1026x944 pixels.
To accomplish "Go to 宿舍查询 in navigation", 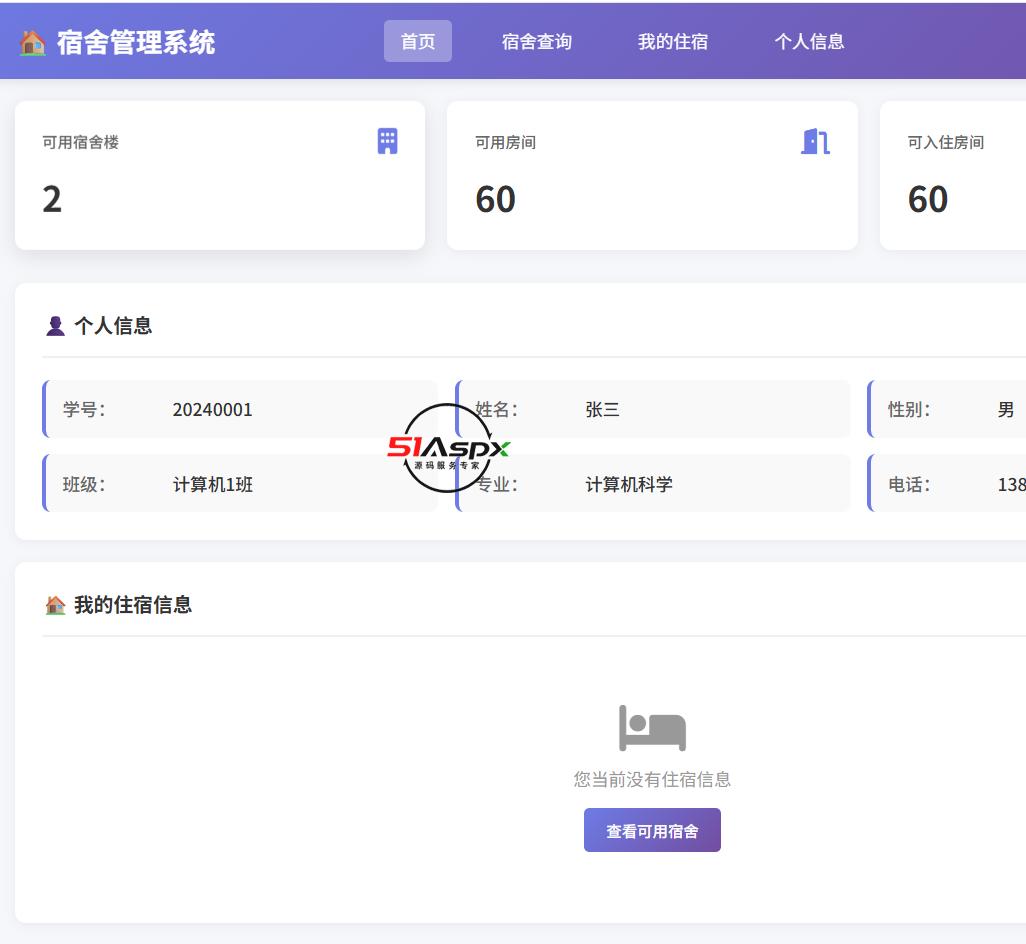I will pyautogui.click(x=537, y=41).
